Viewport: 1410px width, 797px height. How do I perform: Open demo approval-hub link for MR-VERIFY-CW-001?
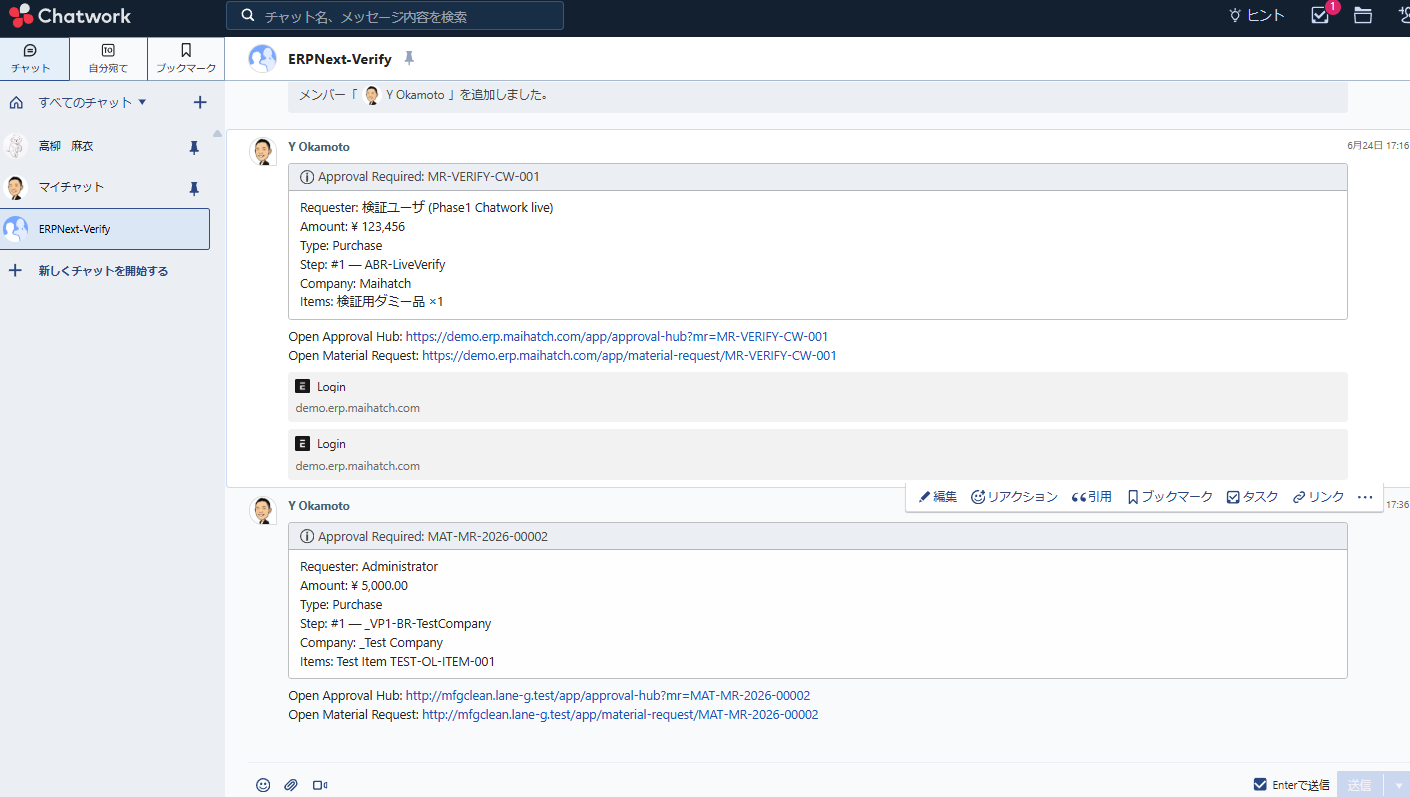[x=617, y=337]
